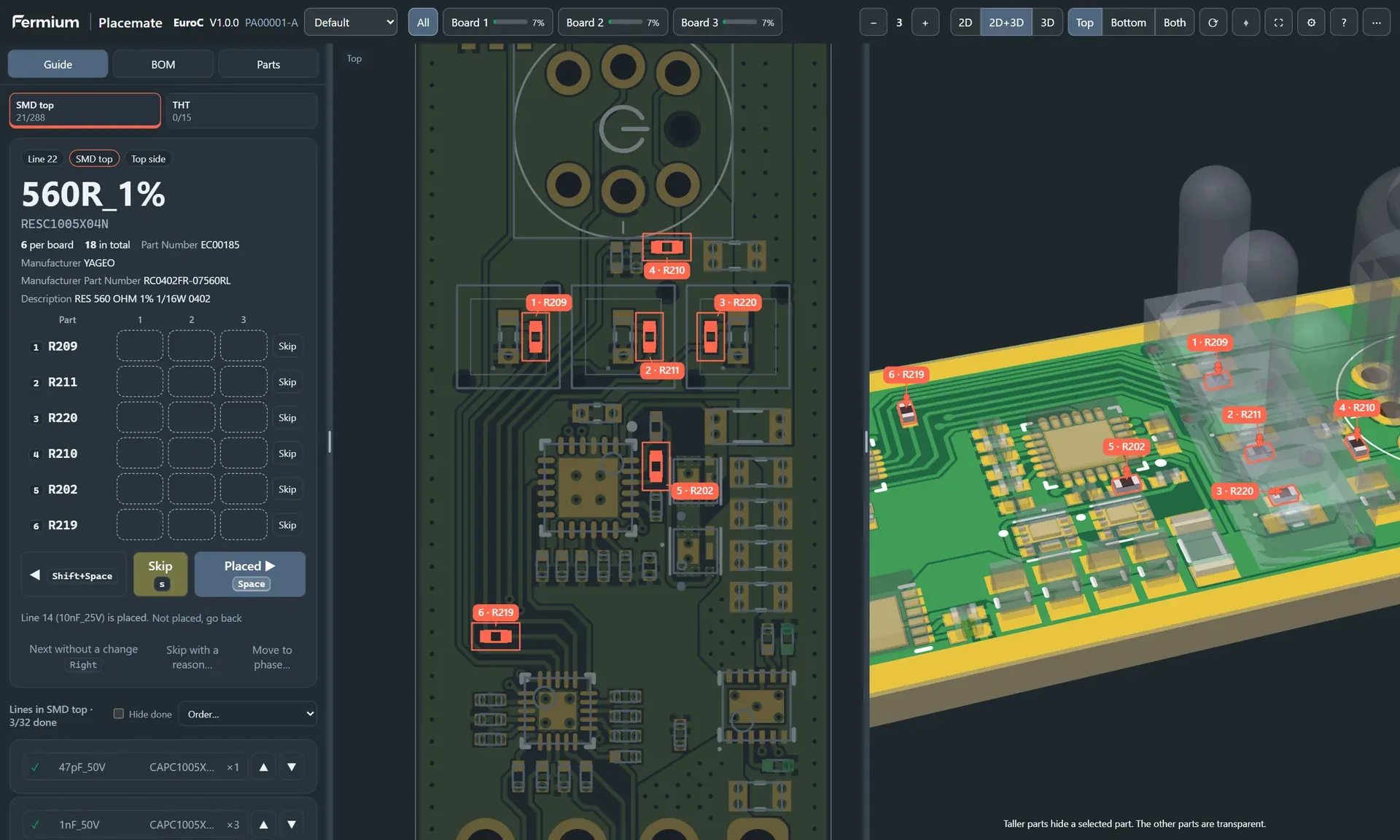Viewport: 1400px width, 840px height.
Task: Click the yellow Skip button
Action: pos(160,575)
